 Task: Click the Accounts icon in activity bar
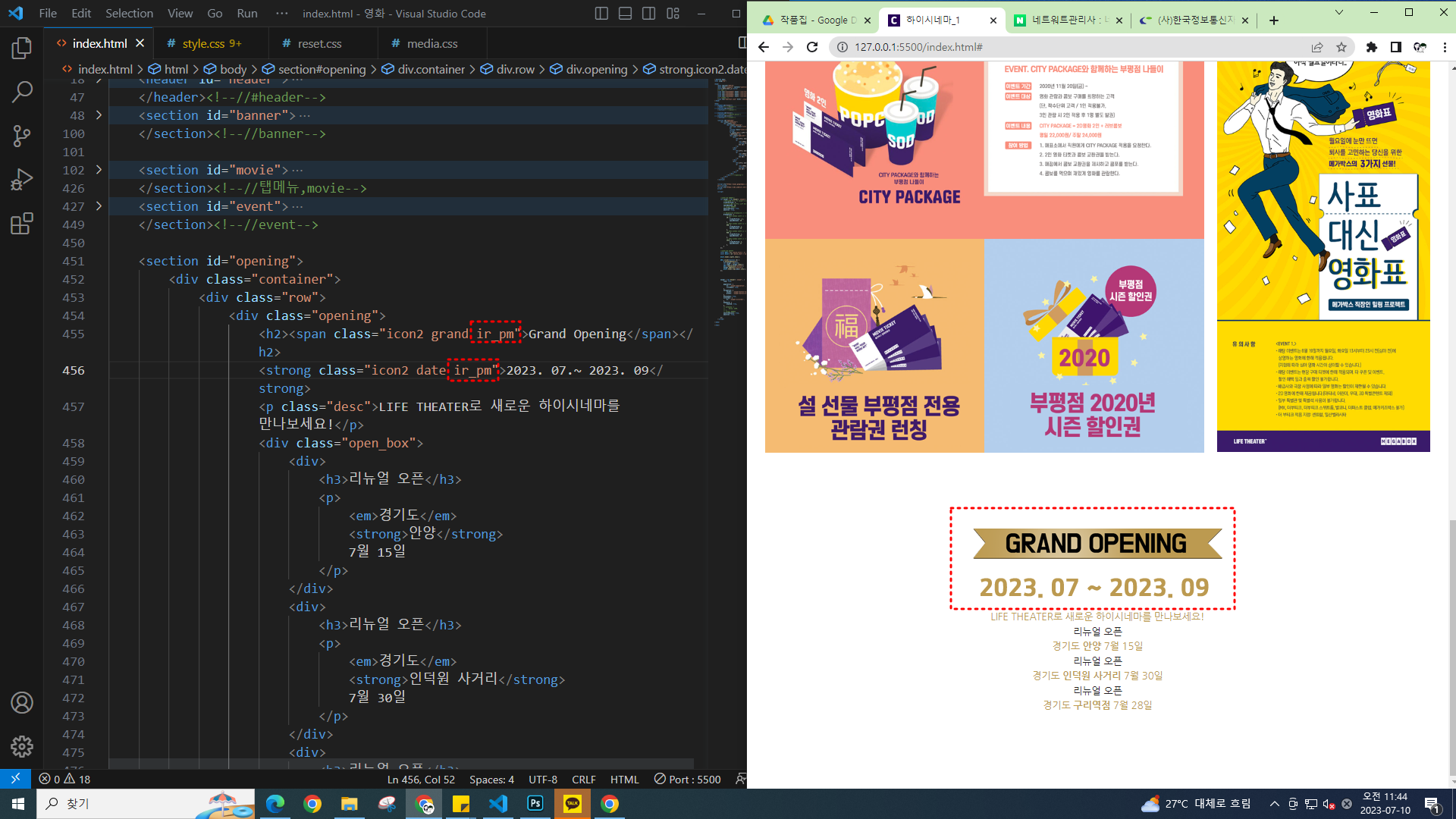click(21, 703)
